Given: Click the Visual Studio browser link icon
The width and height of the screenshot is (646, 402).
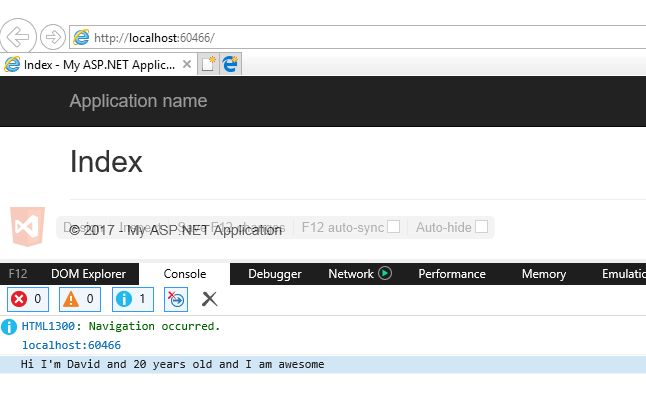Looking at the screenshot, I should (25, 226).
